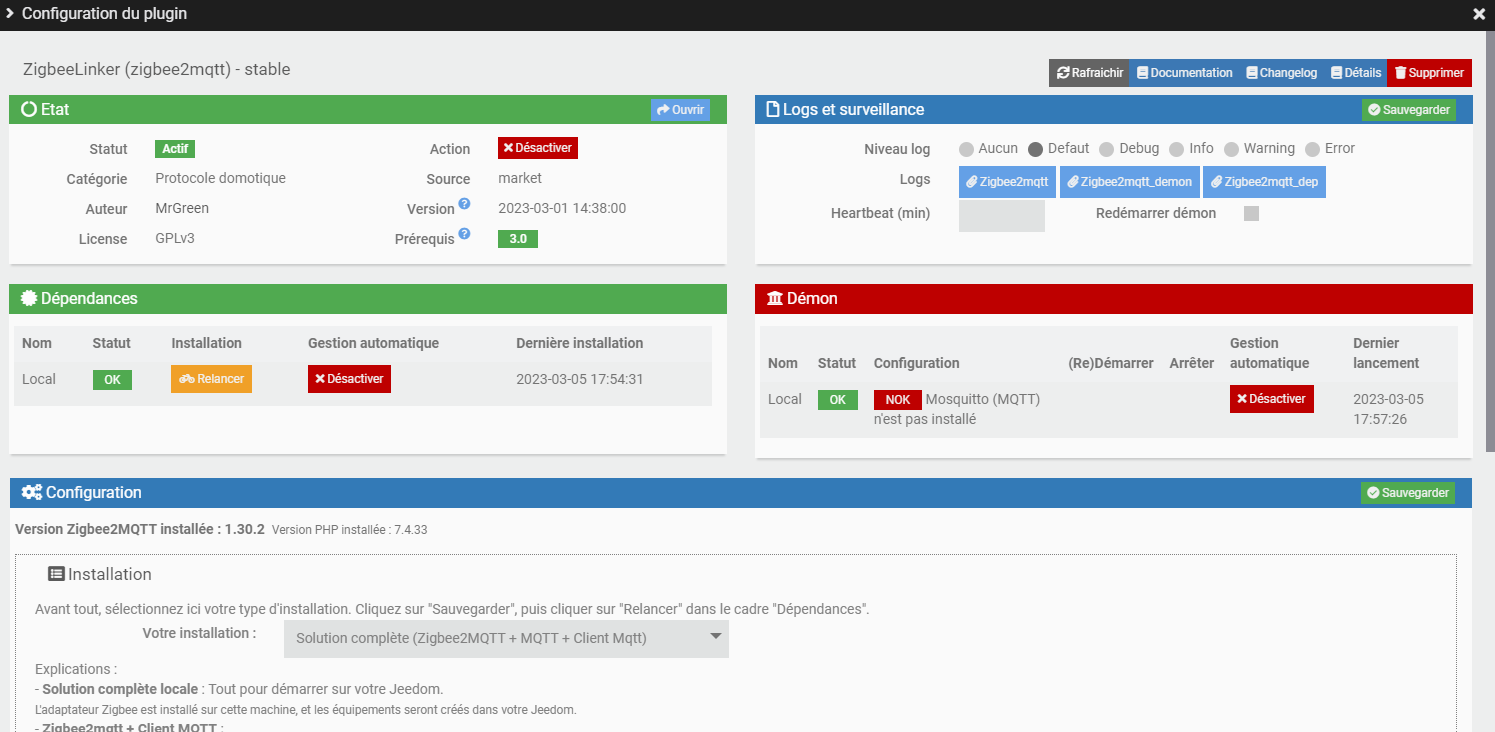The width and height of the screenshot is (1495, 732).
Task: Click the Configuration cogs icon
Action: coord(32,492)
